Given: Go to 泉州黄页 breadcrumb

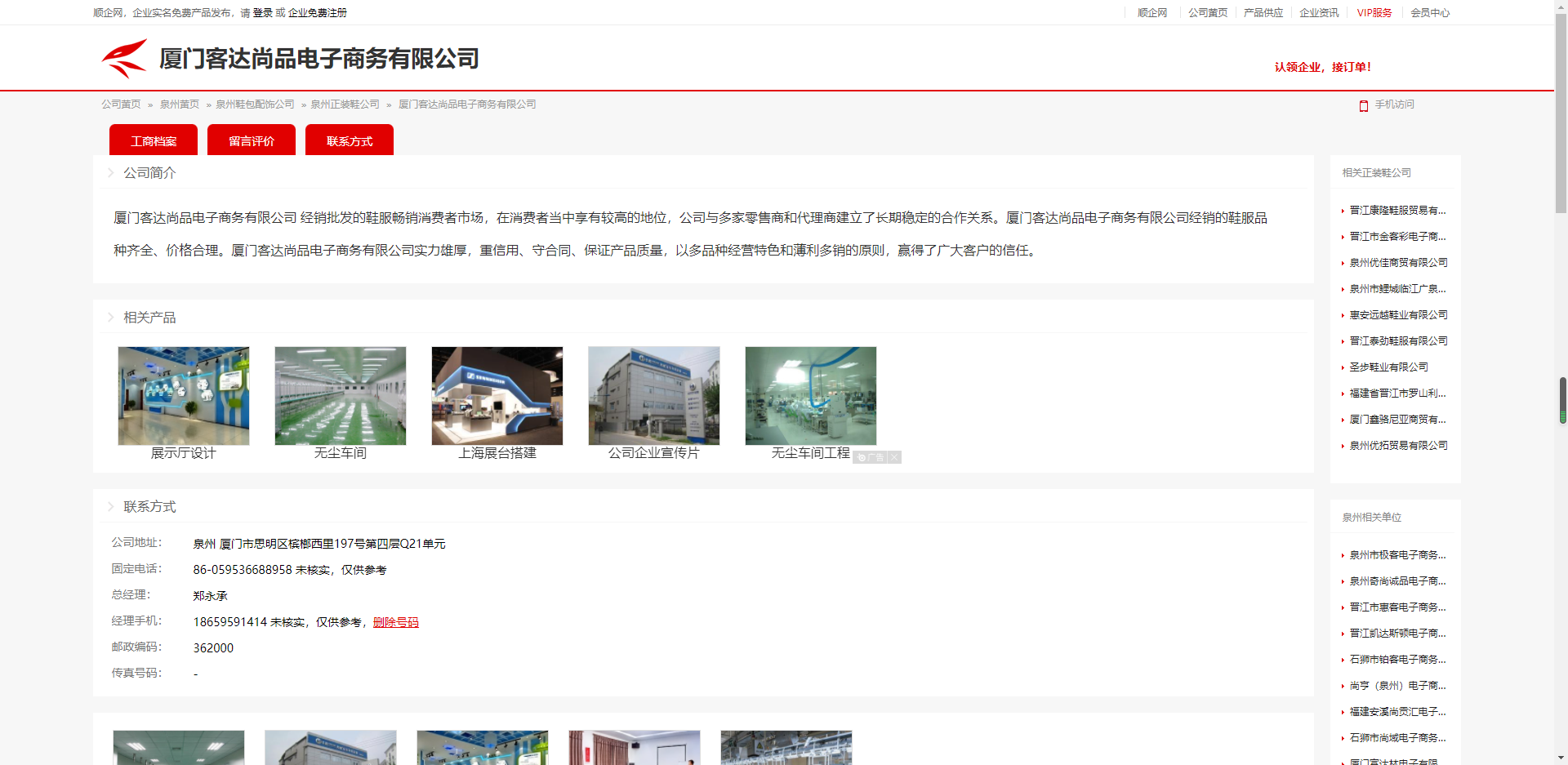Looking at the screenshot, I should tap(180, 105).
